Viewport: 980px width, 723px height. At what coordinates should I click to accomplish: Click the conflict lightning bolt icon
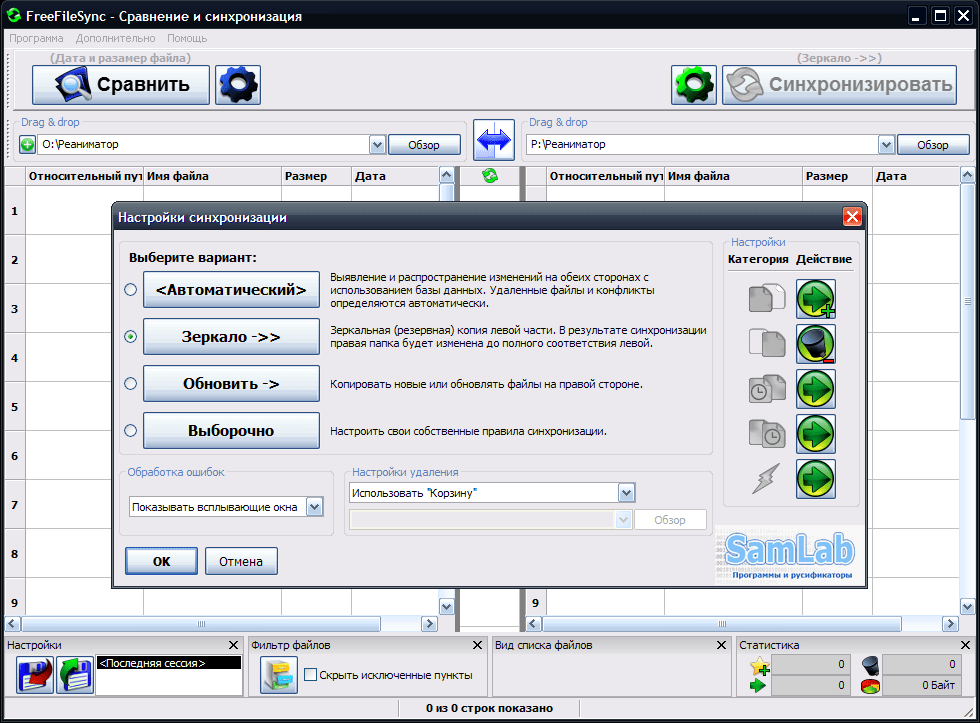coord(766,479)
